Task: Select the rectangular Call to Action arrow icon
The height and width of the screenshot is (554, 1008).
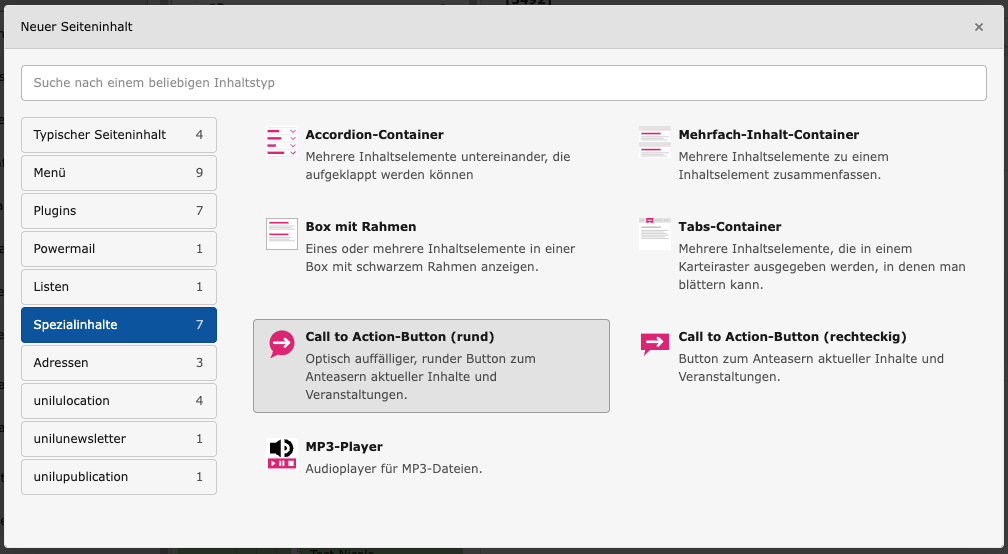Action: pyautogui.click(x=655, y=344)
